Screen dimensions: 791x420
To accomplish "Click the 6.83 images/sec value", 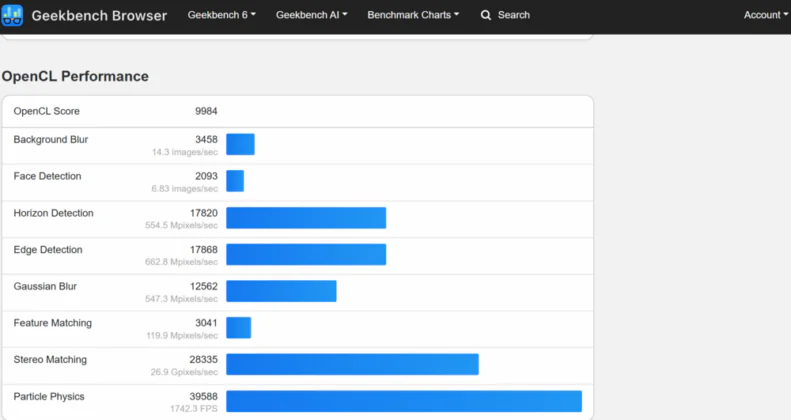I will click(184, 189).
